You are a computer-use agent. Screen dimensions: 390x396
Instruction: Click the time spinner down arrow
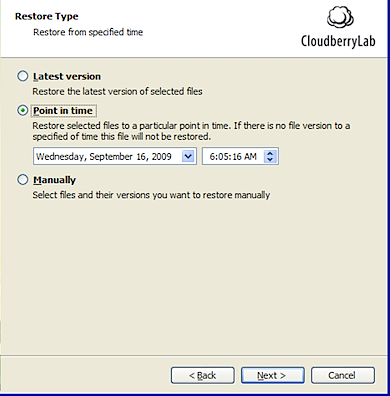270,160
